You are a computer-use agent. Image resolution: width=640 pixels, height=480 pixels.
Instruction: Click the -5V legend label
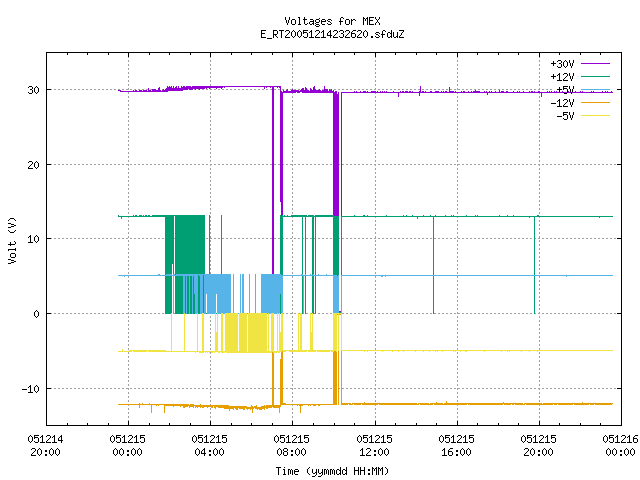click(x=565, y=116)
